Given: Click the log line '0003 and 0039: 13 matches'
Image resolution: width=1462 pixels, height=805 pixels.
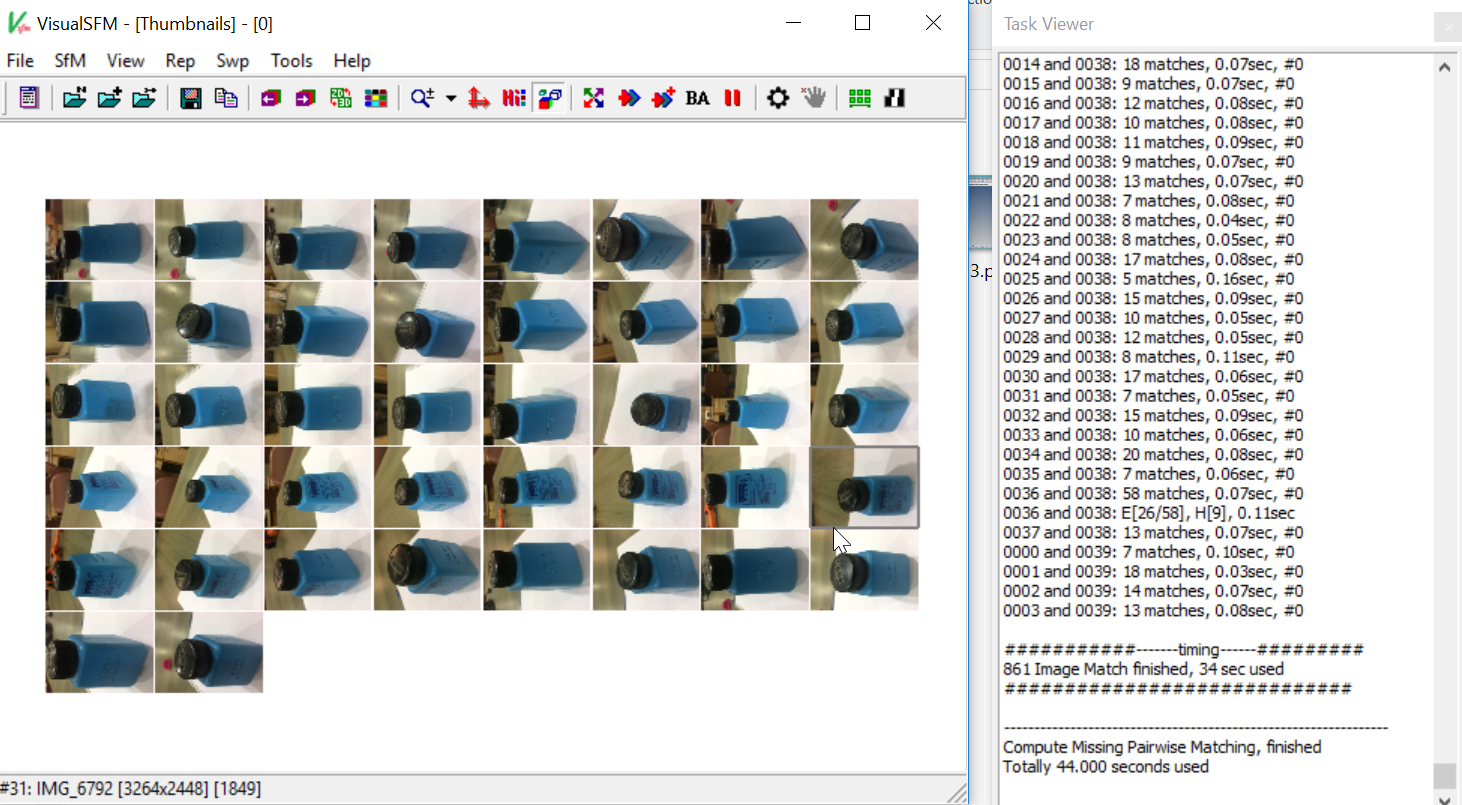Looking at the screenshot, I should [1153, 611].
